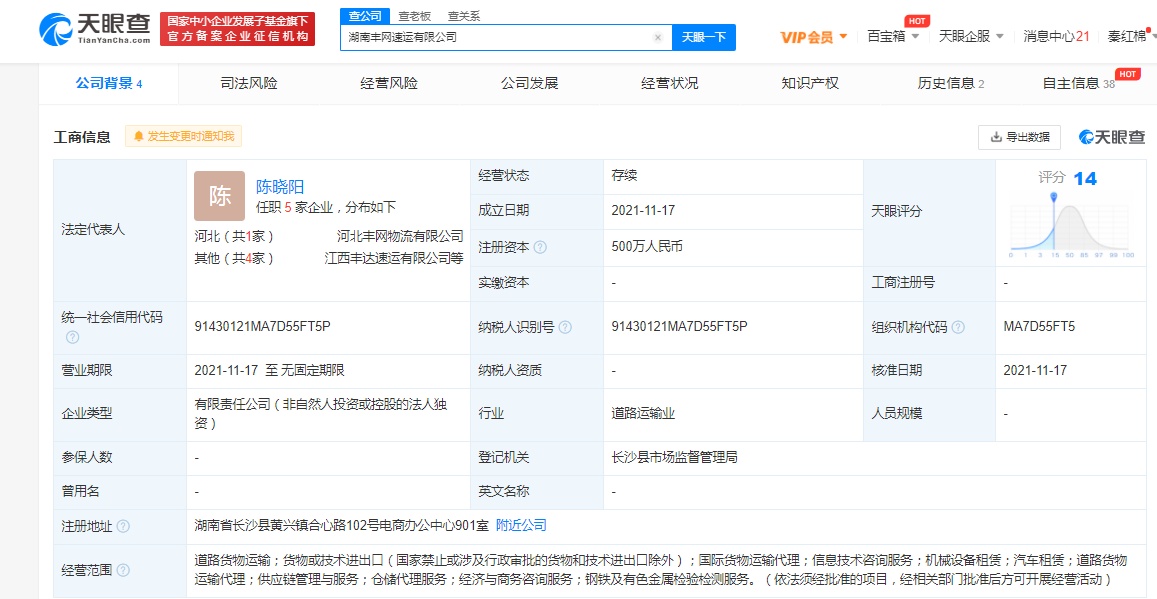Expand the 天眼企服 menu

tap(971, 36)
